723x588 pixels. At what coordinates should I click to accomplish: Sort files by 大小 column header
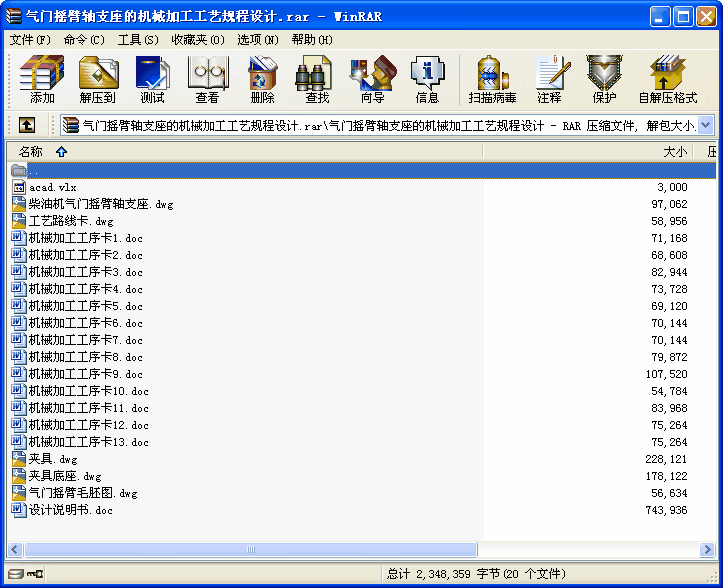[675, 152]
